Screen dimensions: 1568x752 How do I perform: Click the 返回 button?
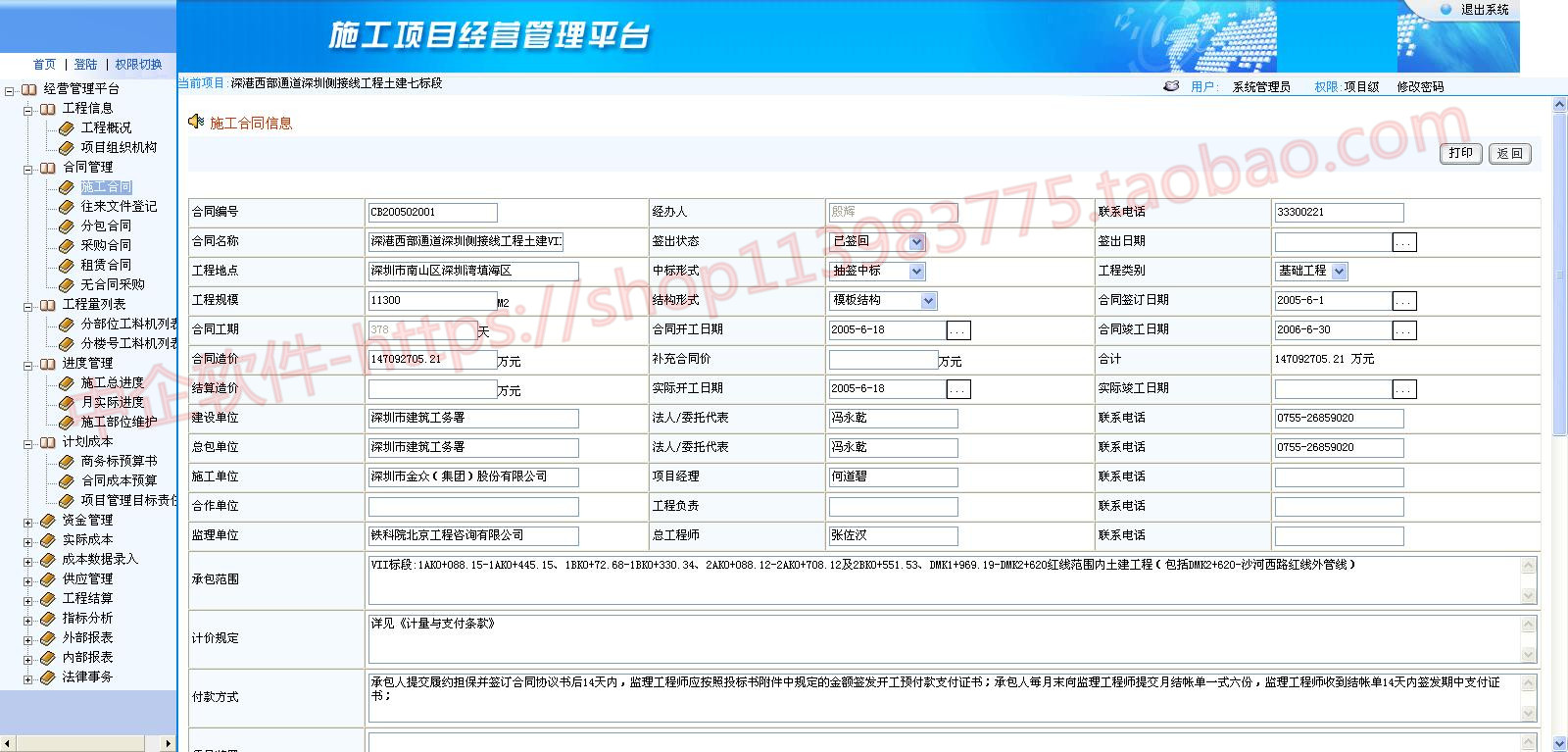1510,154
